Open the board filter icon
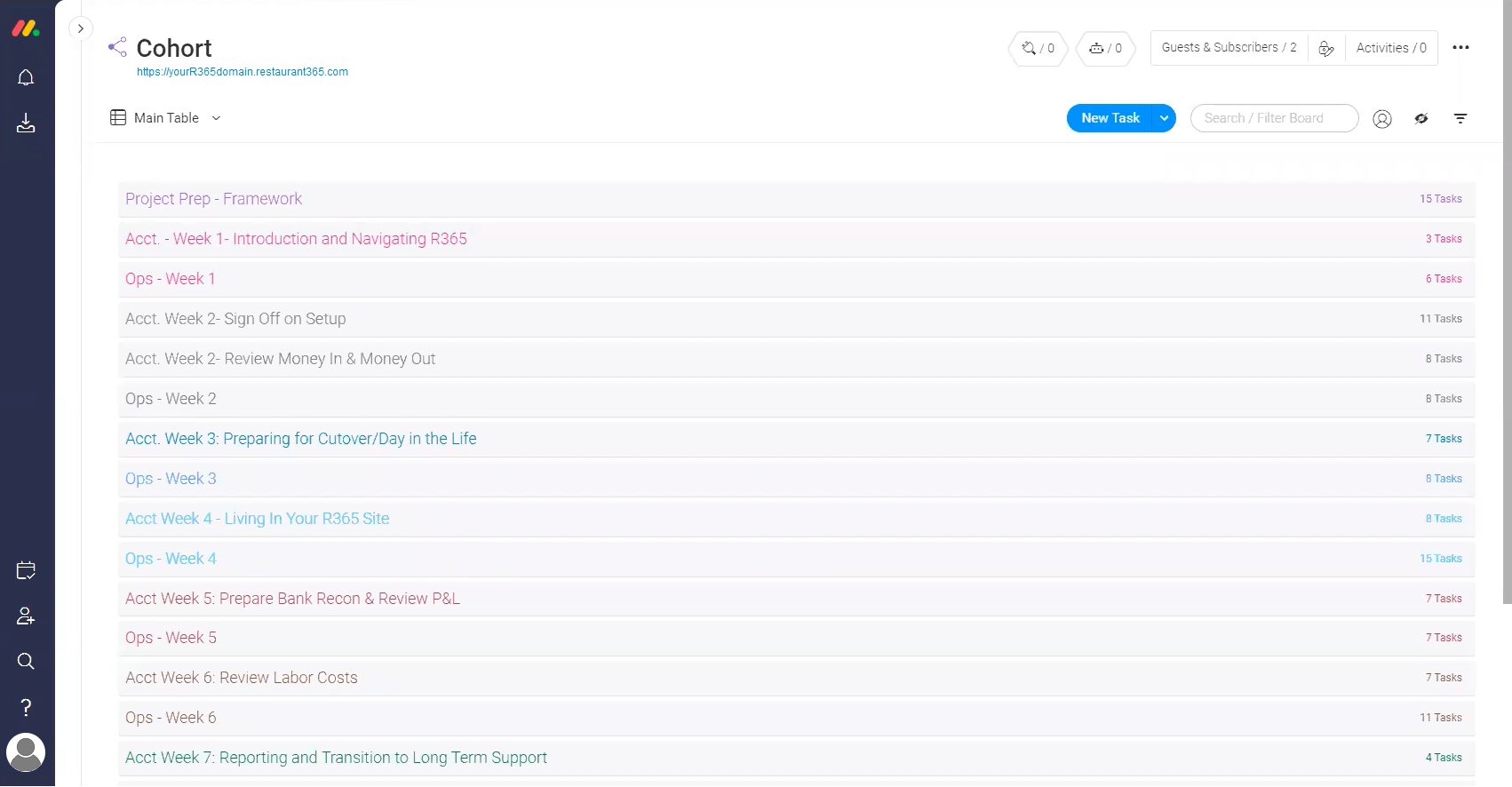Screen dimensions: 1512x787 point(1460,118)
